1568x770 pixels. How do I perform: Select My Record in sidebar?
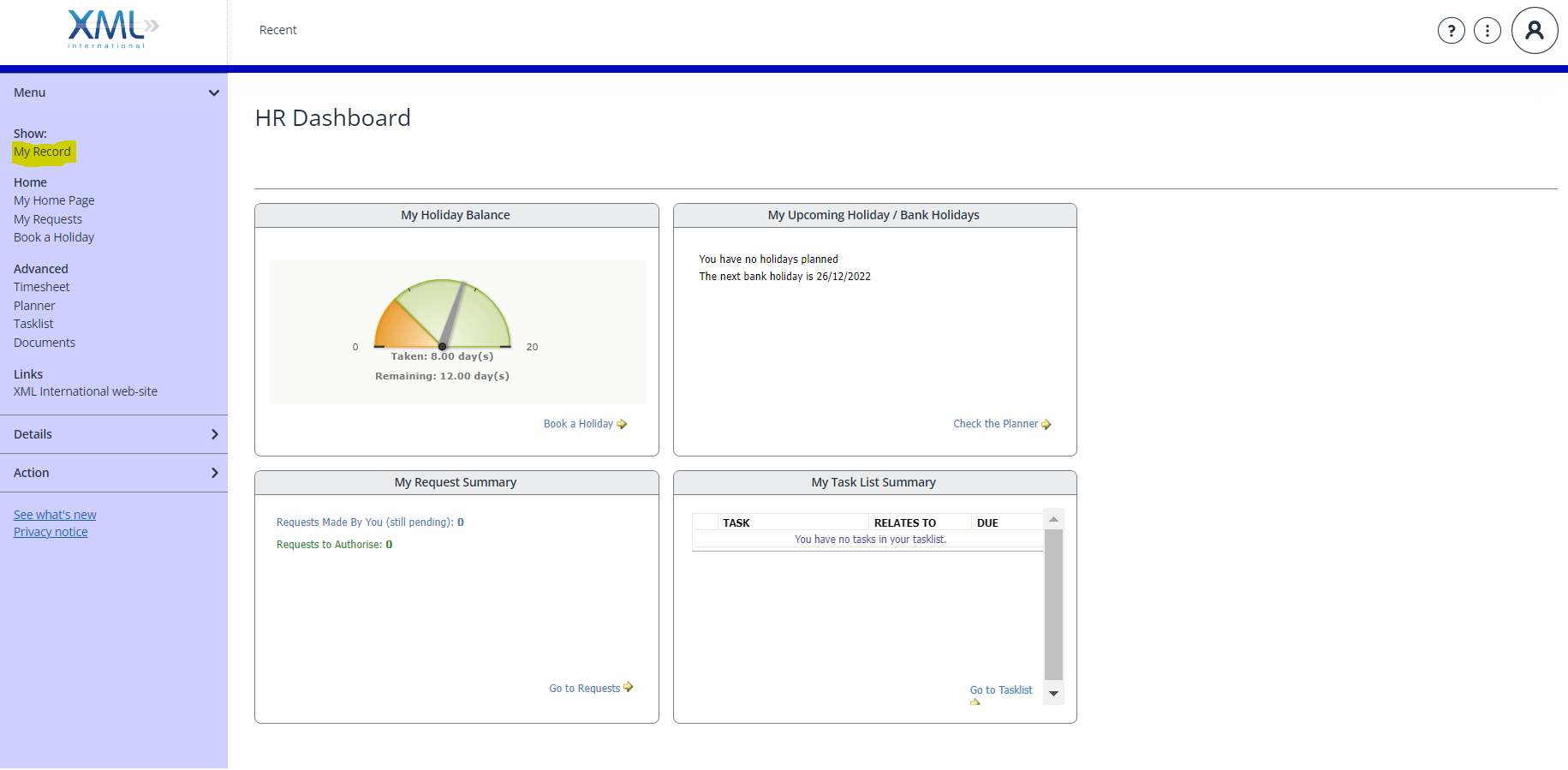42,152
